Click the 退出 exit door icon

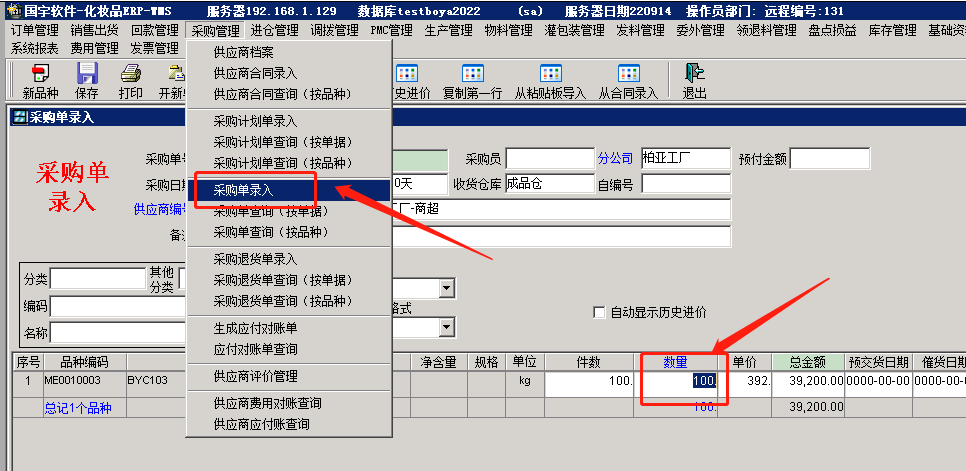(694, 73)
